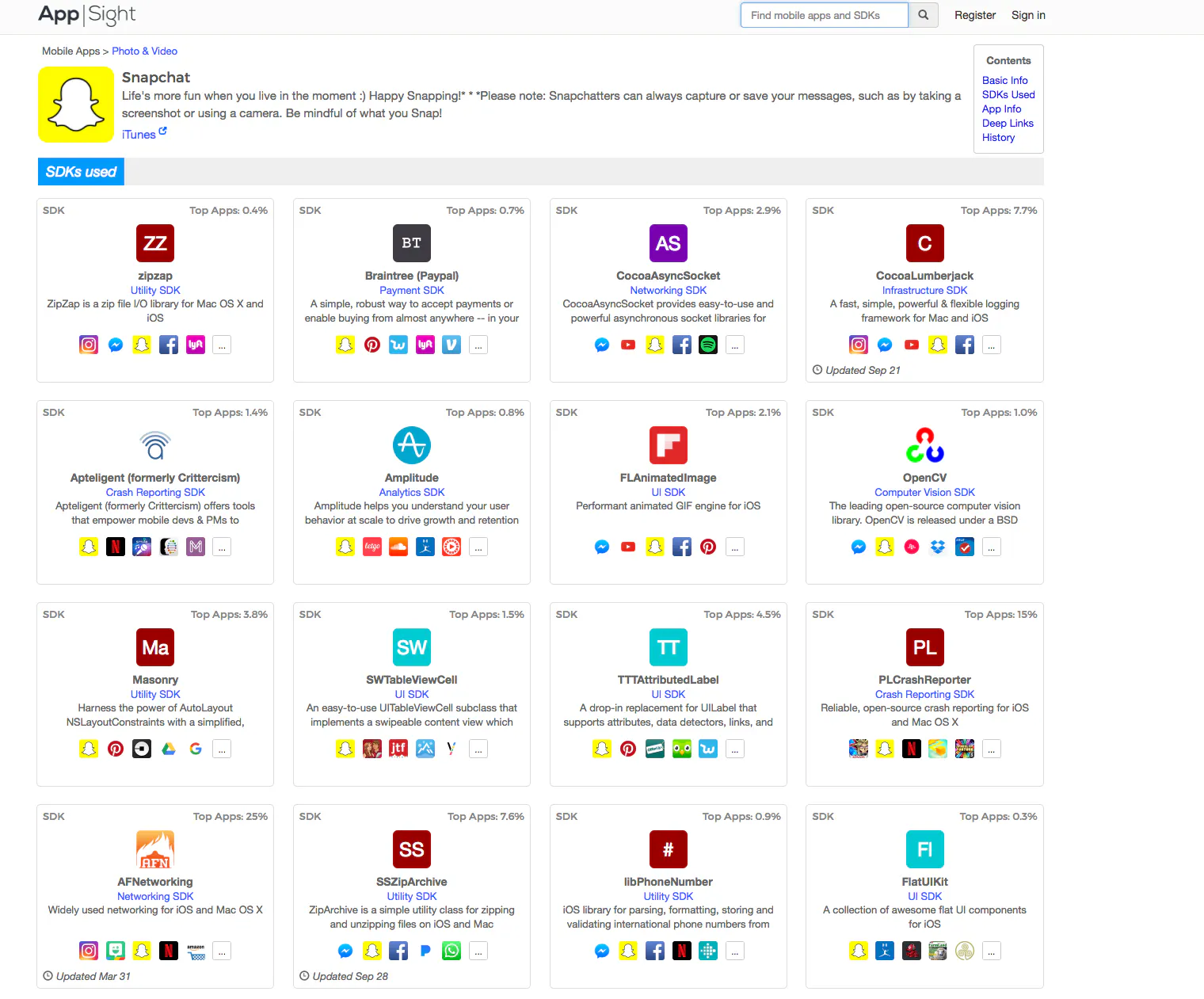Image resolution: width=1204 pixels, height=999 pixels.
Task: Open Infrastructure SDK category link
Action: tap(924, 290)
